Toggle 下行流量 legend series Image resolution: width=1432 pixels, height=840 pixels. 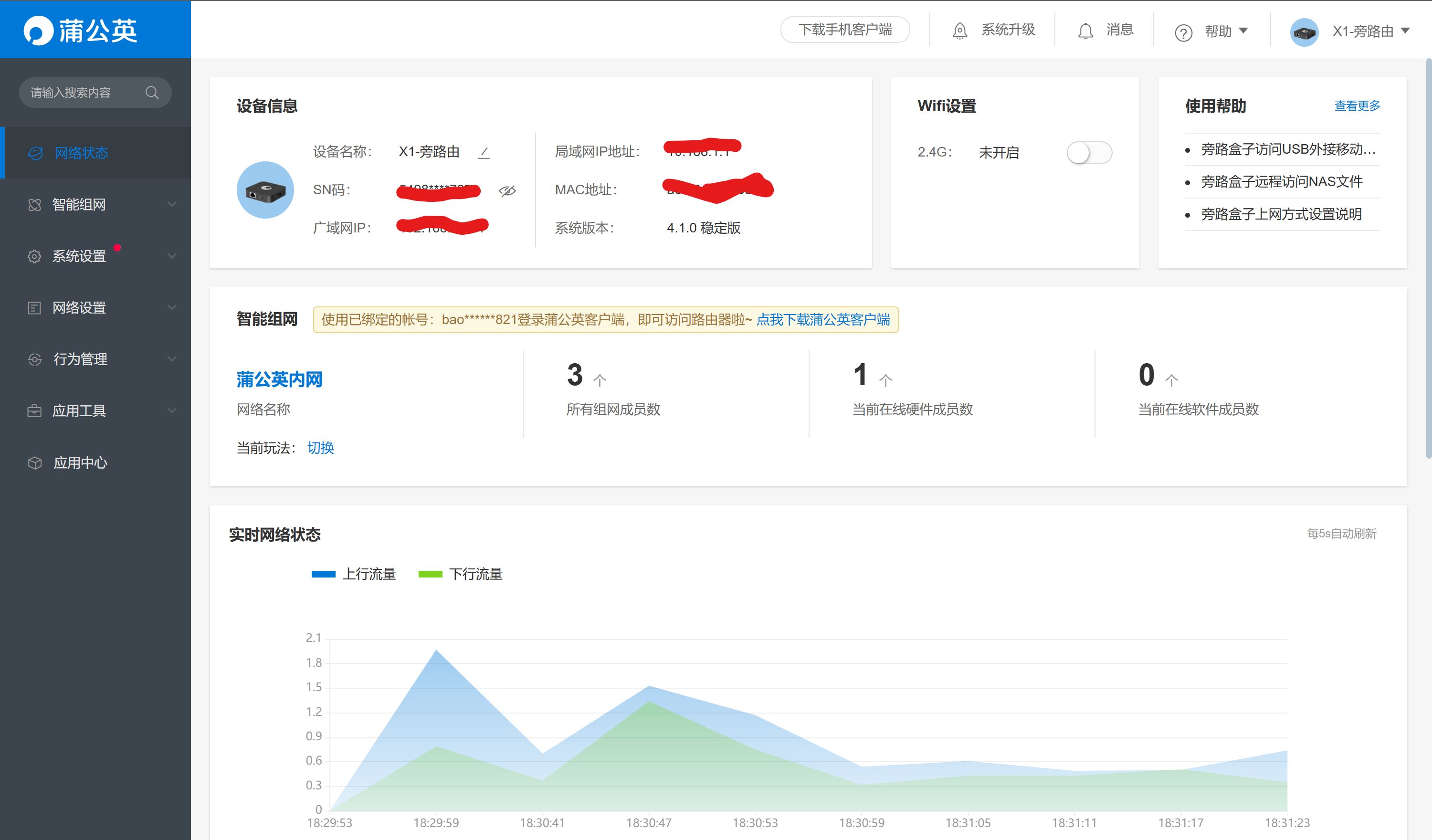pyautogui.click(x=460, y=574)
